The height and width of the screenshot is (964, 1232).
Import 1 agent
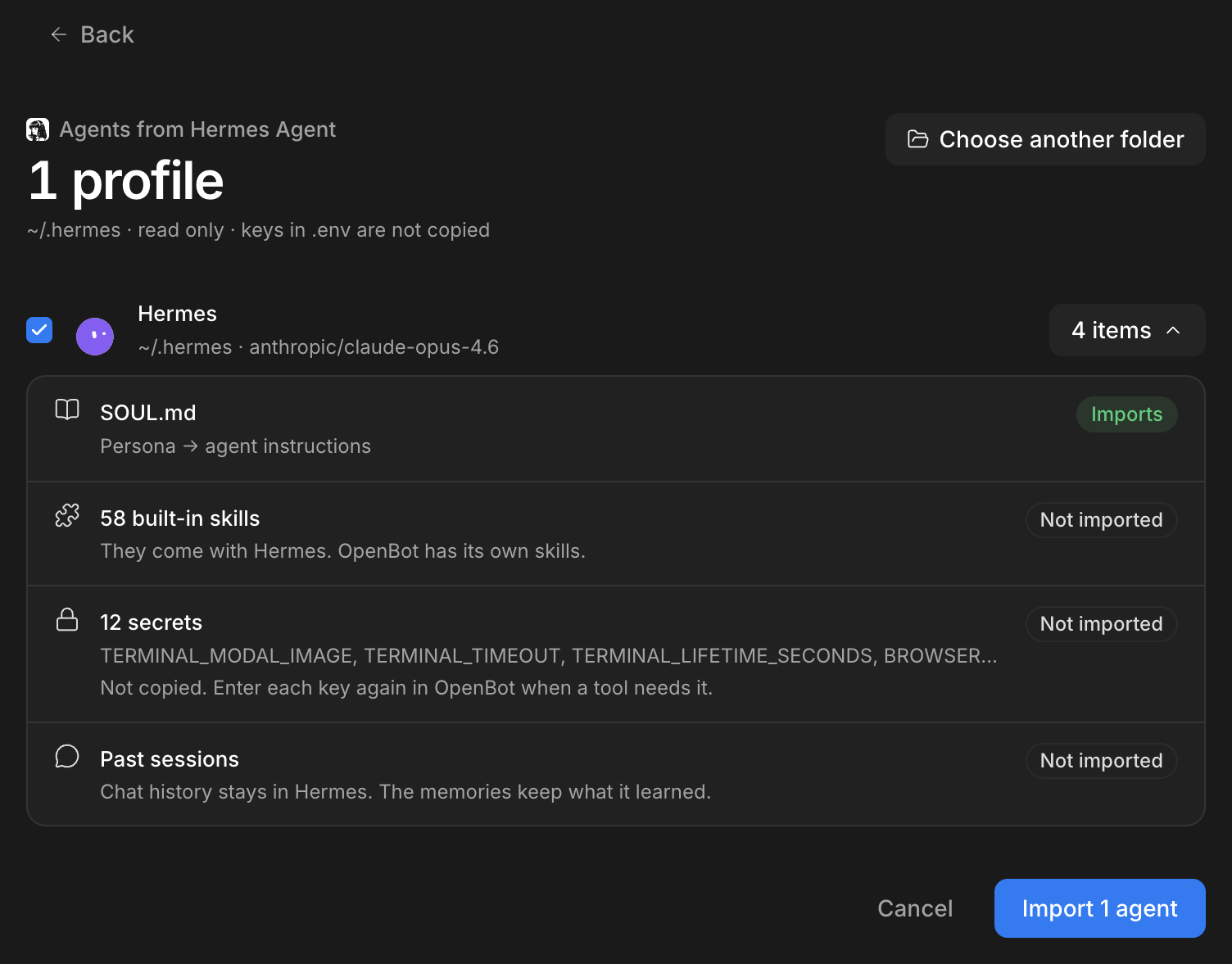coord(1100,908)
